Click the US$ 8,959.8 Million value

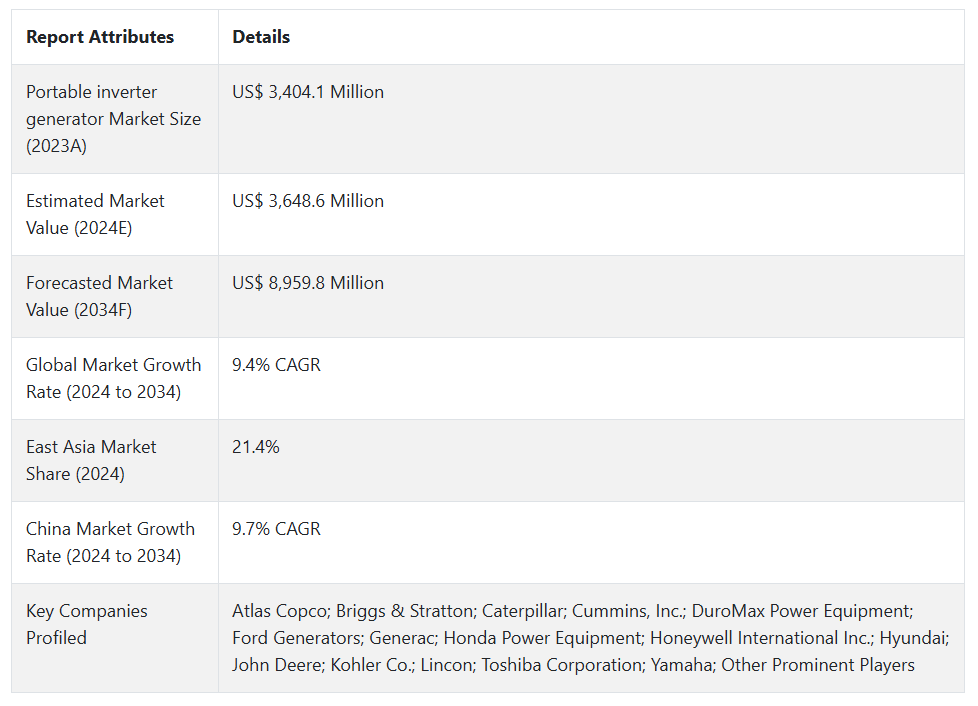pyautogui.click(x=308, y=283)
